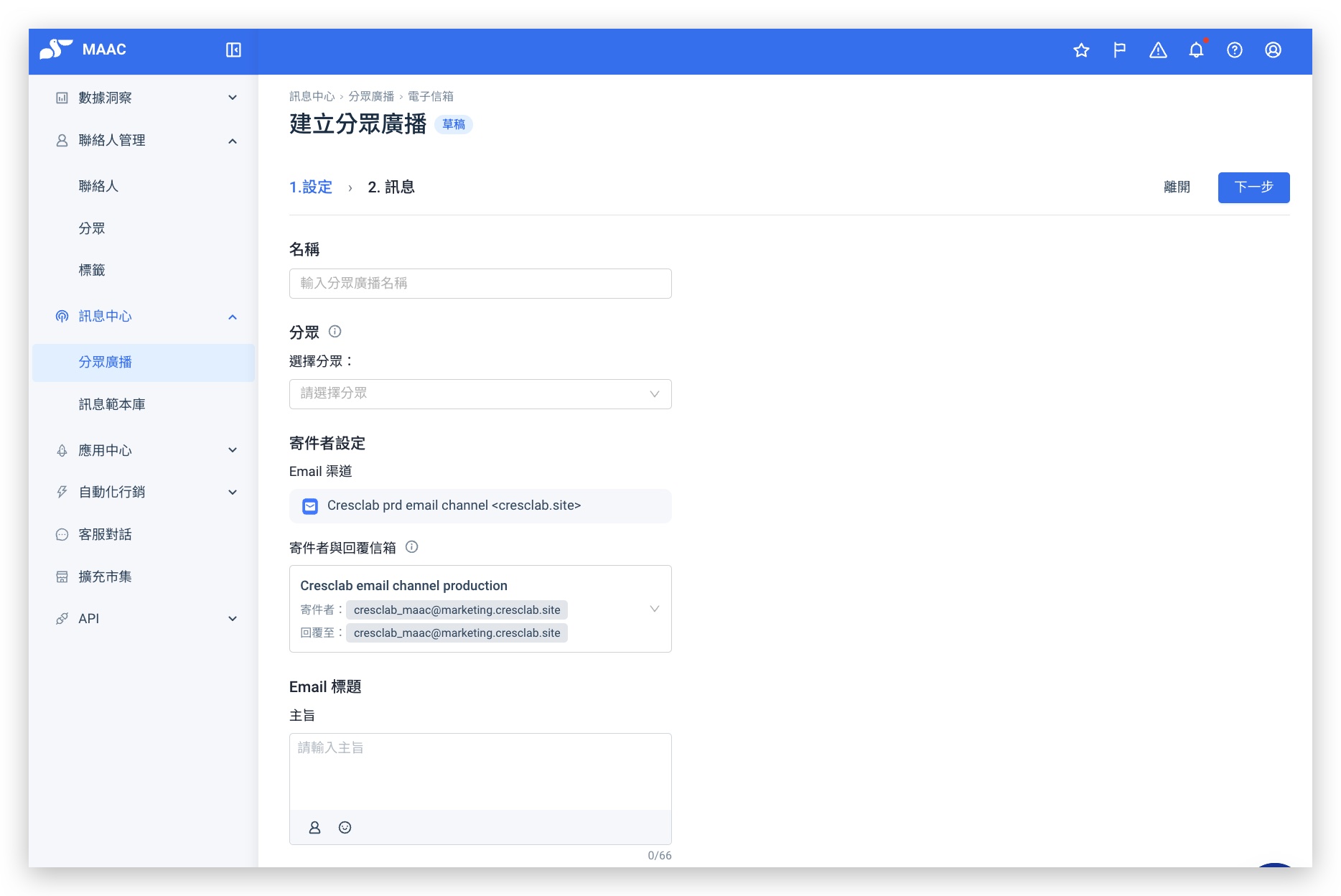The image size is (1341, 896).
Task: Click the 客服對話 chat bubble icon
Action: (x=62, y=534)
